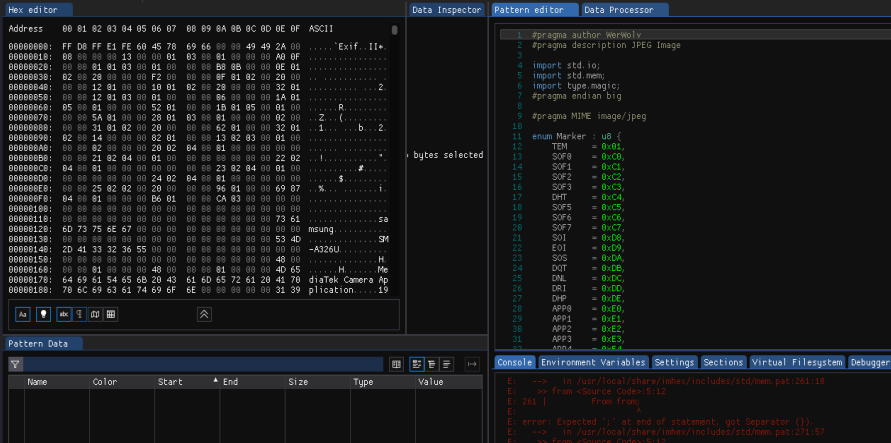Image resolution: width=891 pixels, height=443 pixels.
Task: Click the book-style columns icon in Pattern Data
Action: (397, 365)
